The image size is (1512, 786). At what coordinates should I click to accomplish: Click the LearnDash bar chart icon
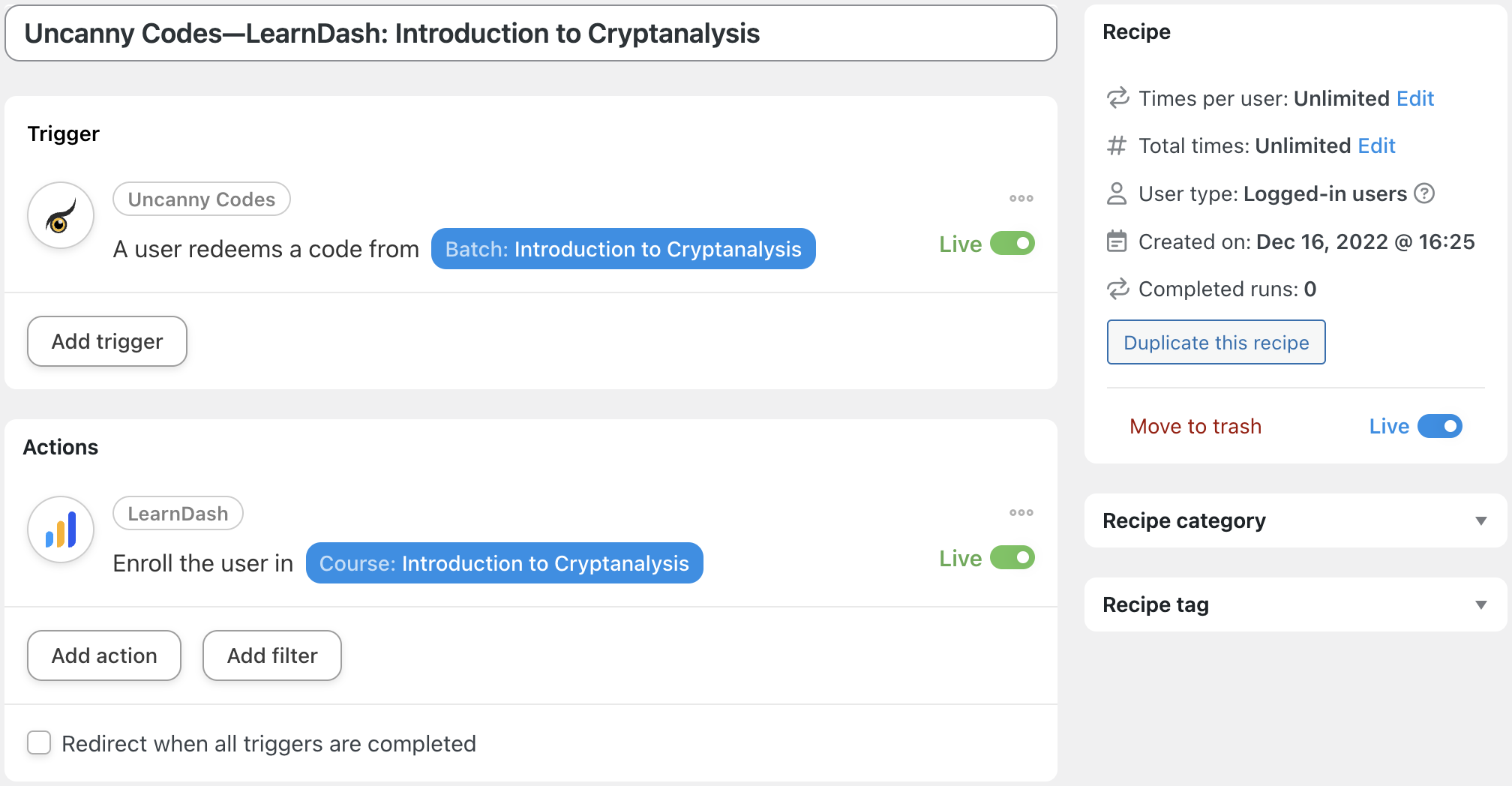coord(60,529)
